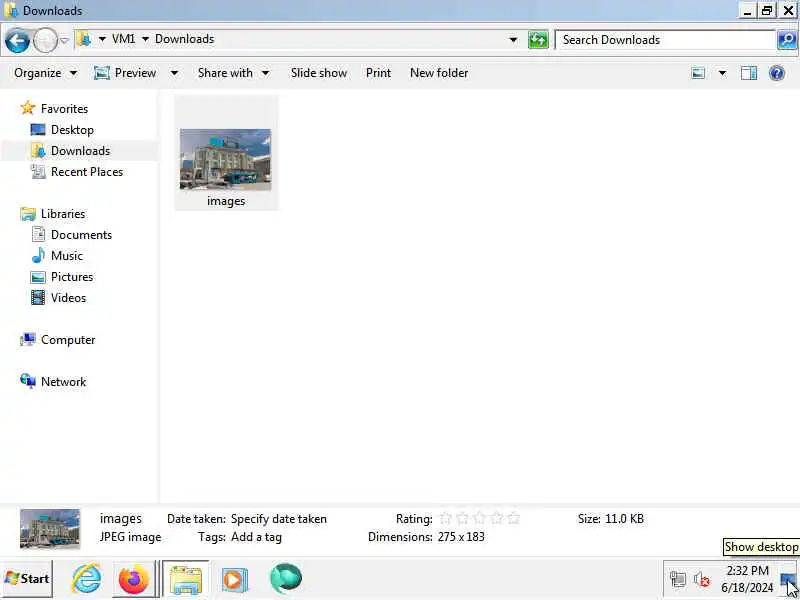Expand the arrow before VM1 in address bar
The height and width of the screenshot is (600, 800).
point(102,39)
